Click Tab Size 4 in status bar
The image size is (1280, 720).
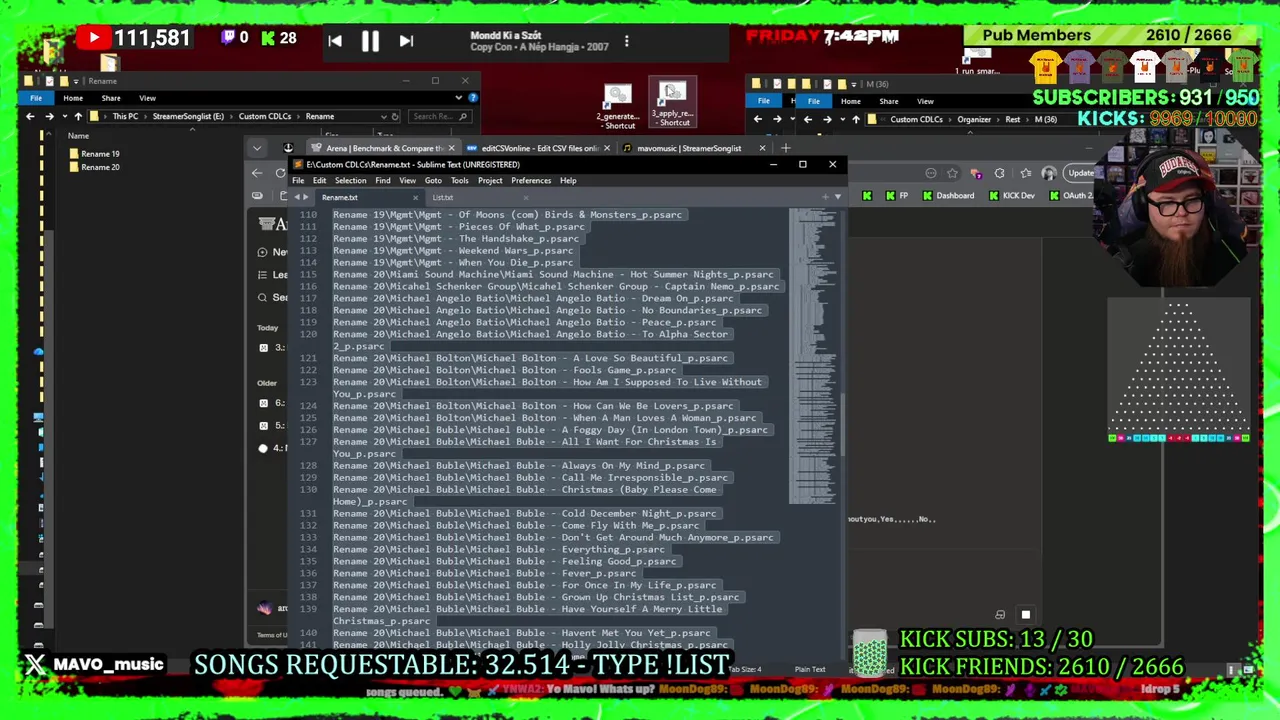(x=745, y=669)
